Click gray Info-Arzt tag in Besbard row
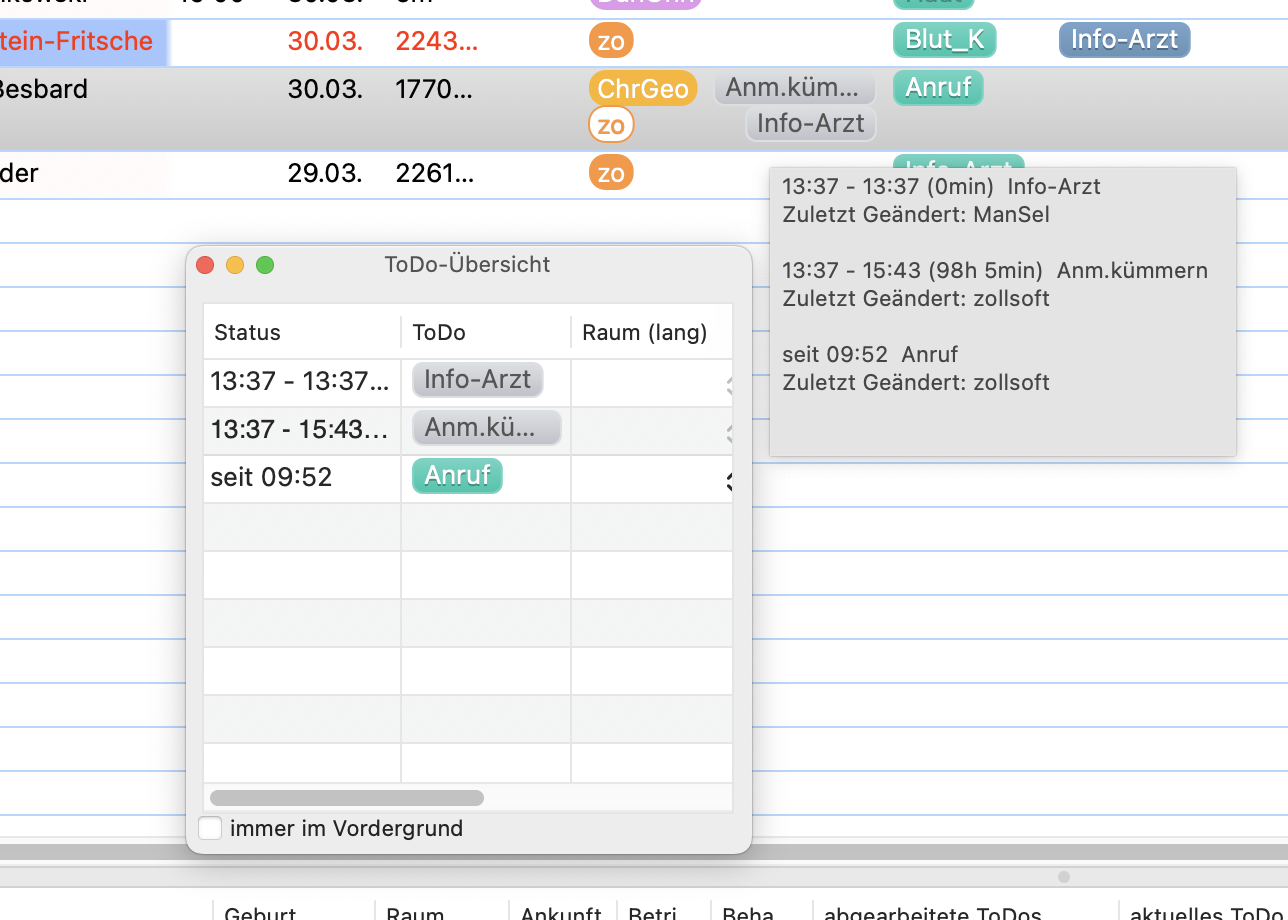1288x920 pixels. click(x=811, y=124)
